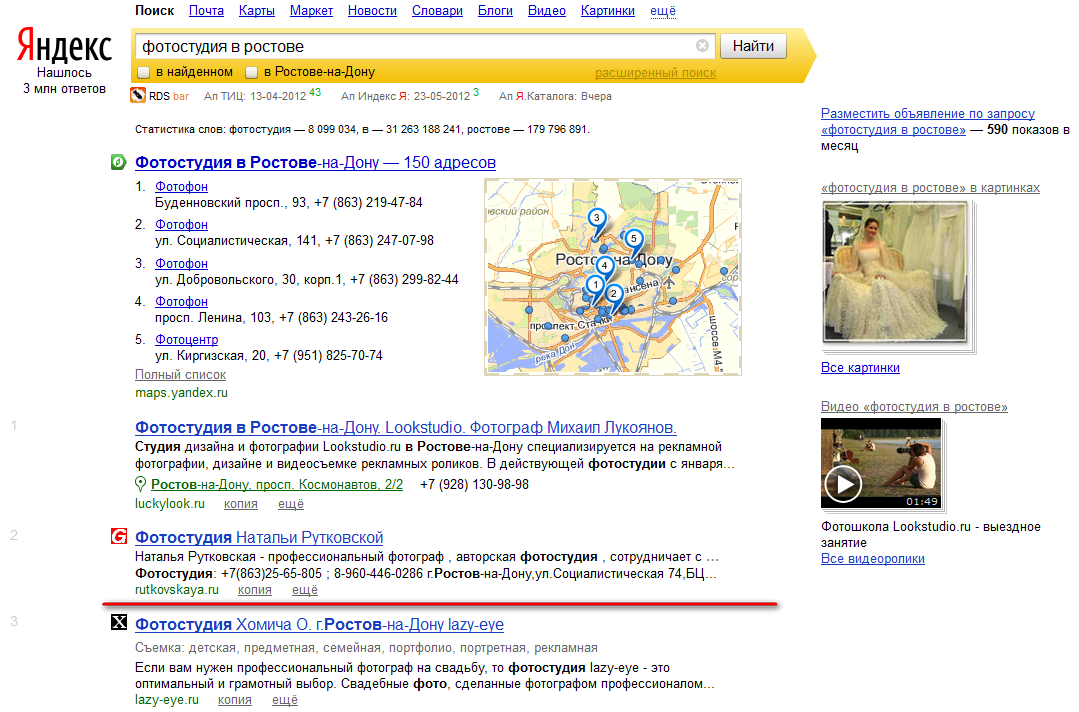Click the location pin icon beside Космонавтов address
This screenshot has width=1079, height=712.
tap(140, 484)
